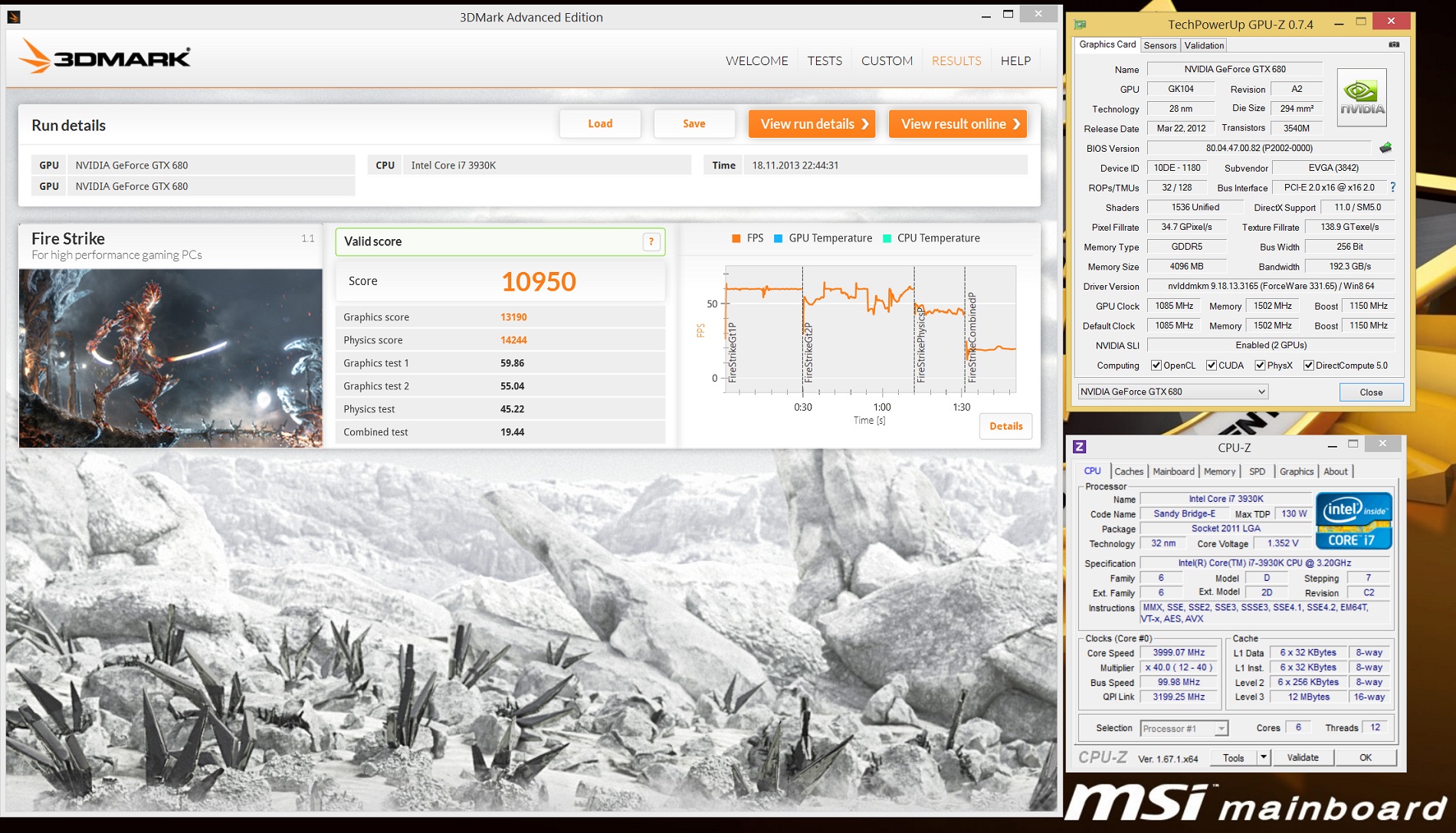The height and width of the screenshot is (833, 1456).
Task: Select the Graphics Card tab in GPU-Z
Action: point(1107,44)
